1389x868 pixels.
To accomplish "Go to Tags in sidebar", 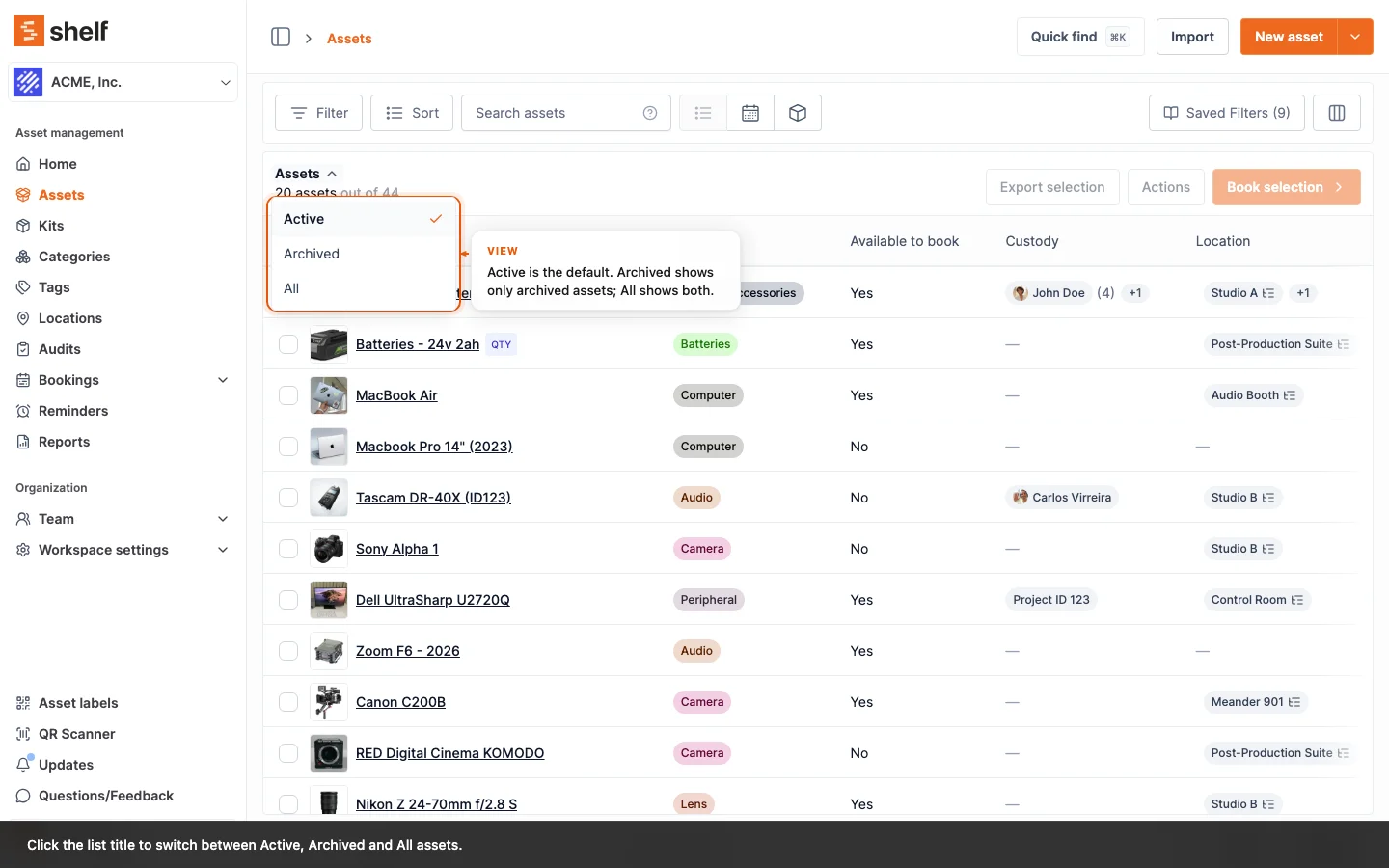I will [54, 287].
